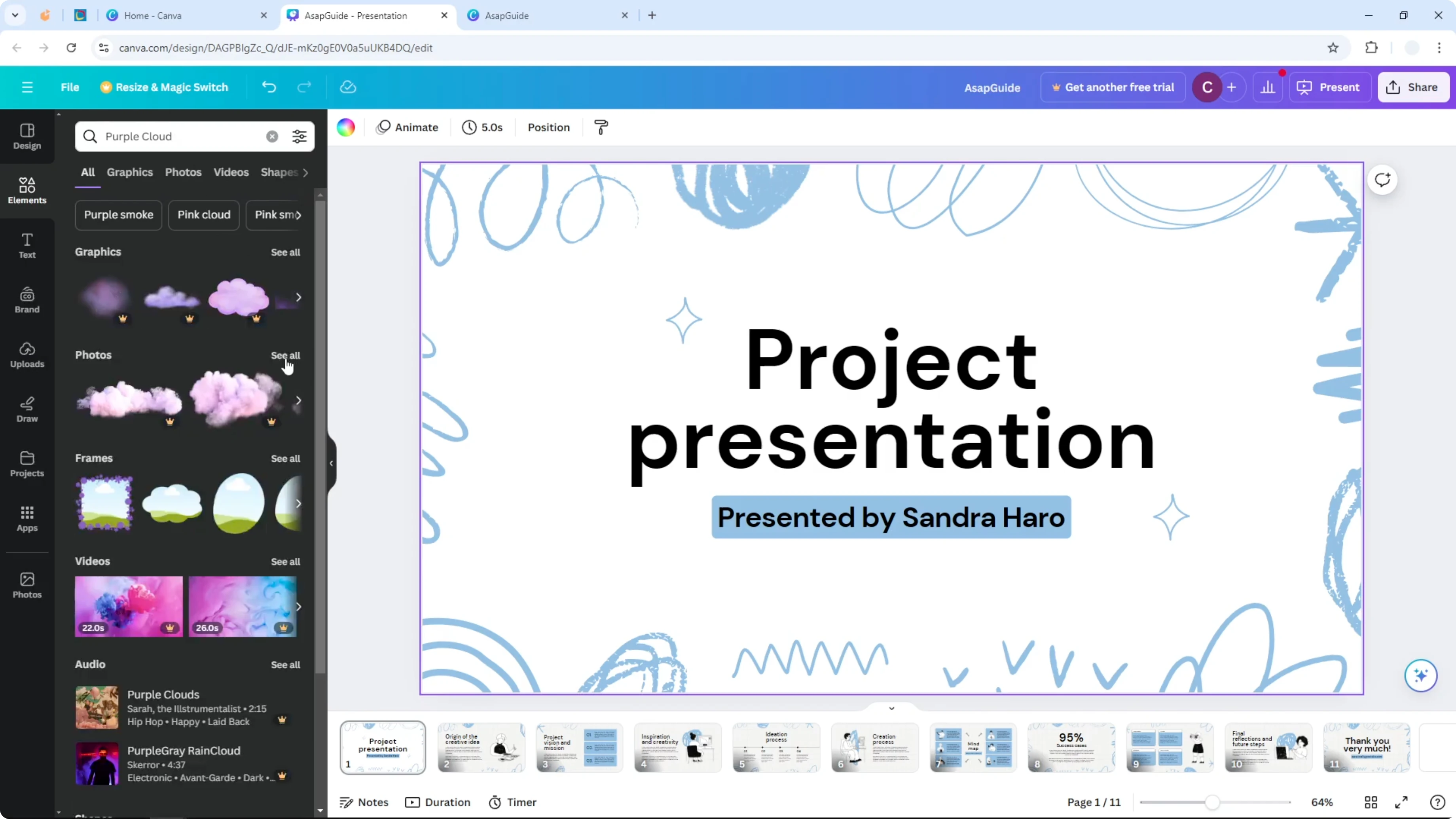The width and height of the screenshot is (1456, 819).
Task: Show more Frames results arrow
Action: point(298,504)
